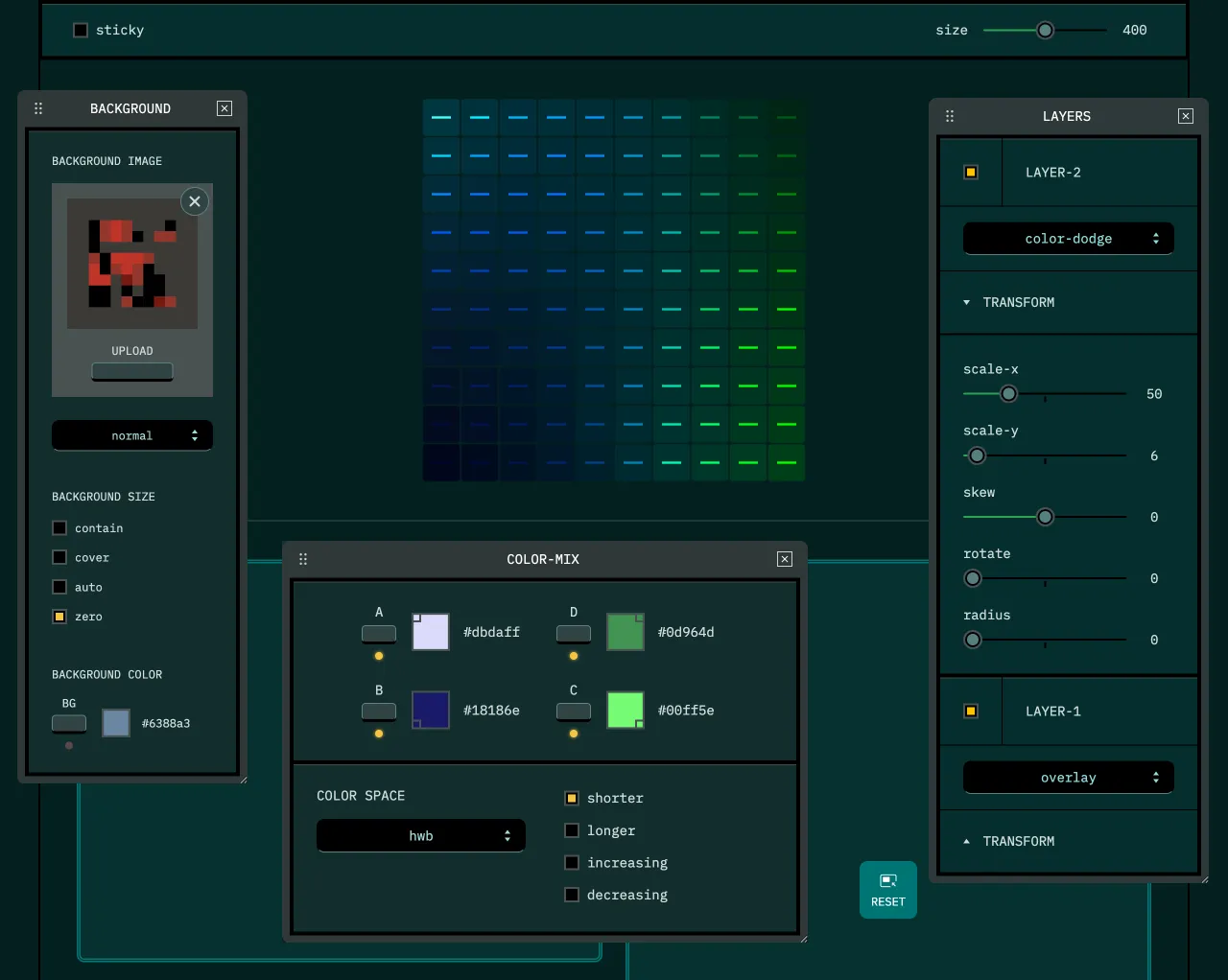Expand the LAYER-1 Transform section
This screenshot has height=980, width=1228.
(x=1018, y=841)
